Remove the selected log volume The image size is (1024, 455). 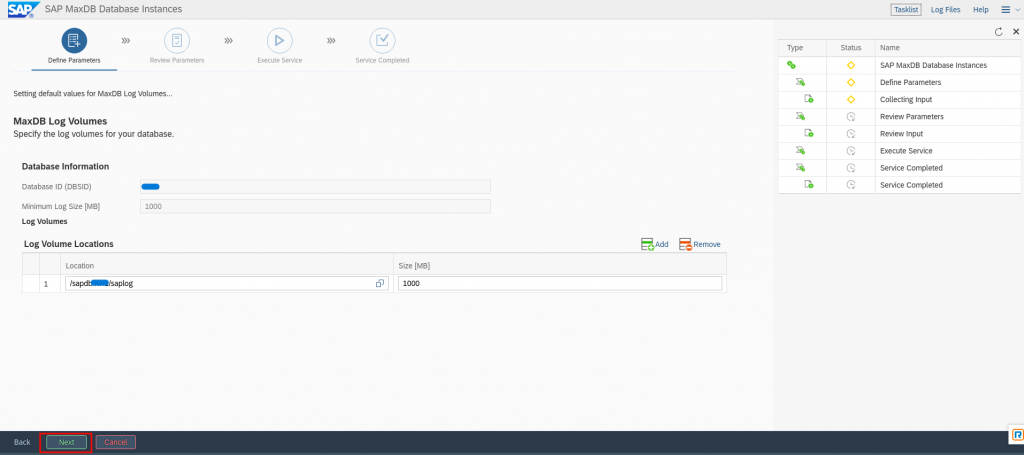(700, 244)
